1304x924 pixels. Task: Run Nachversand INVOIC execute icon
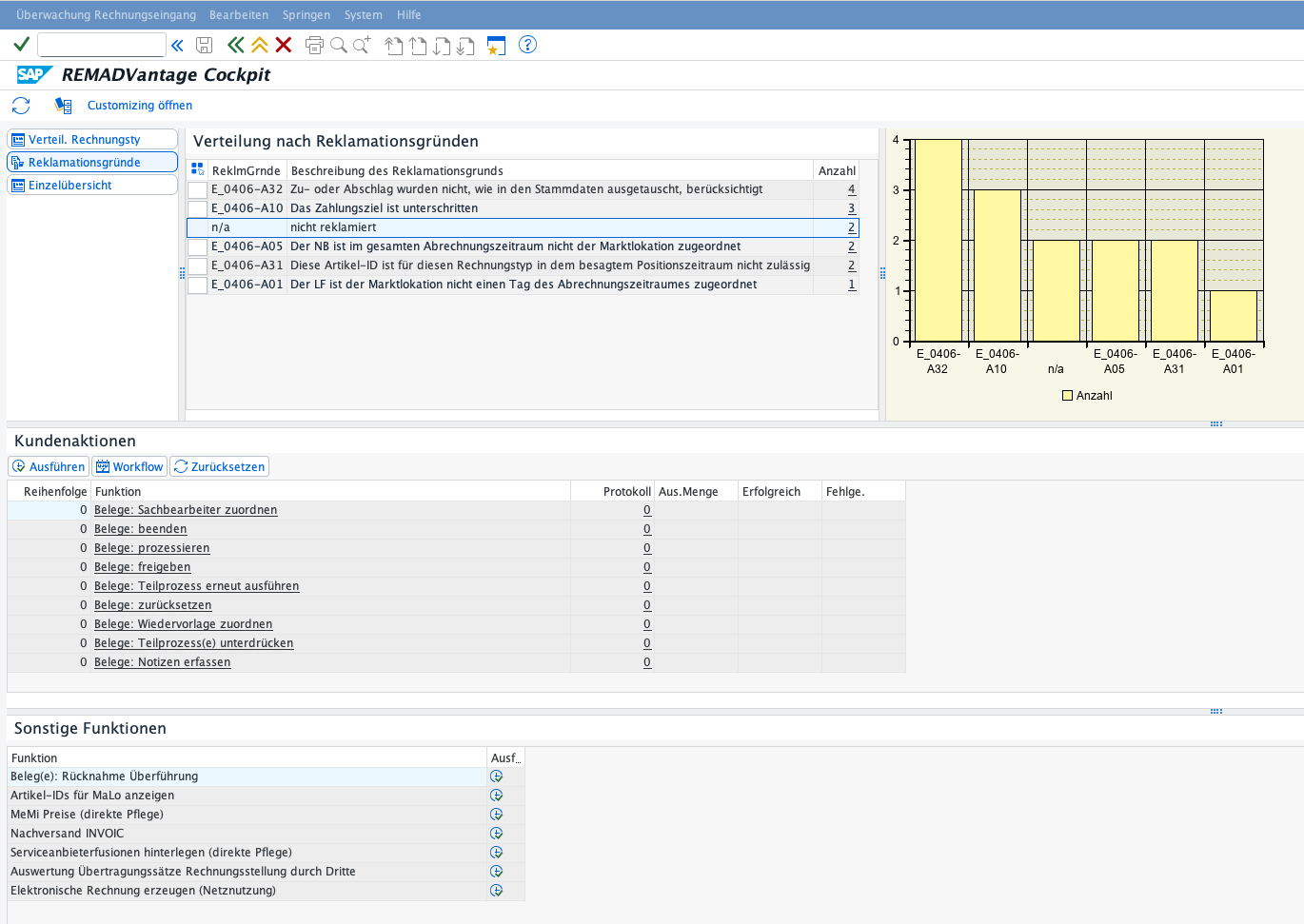pos(496,834)
